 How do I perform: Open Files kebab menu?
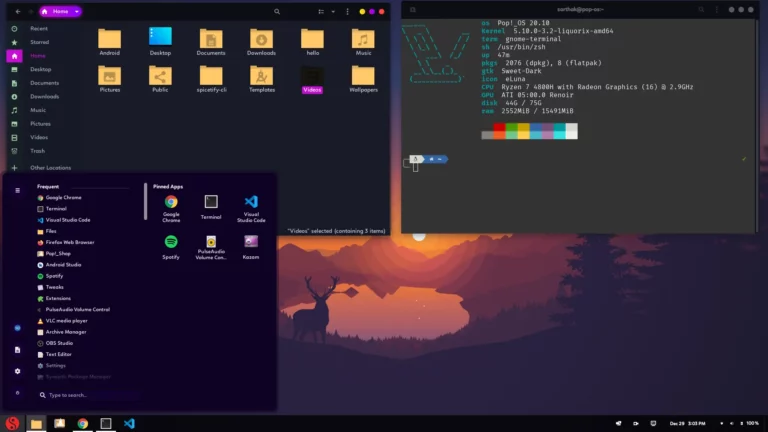[347, 11]
